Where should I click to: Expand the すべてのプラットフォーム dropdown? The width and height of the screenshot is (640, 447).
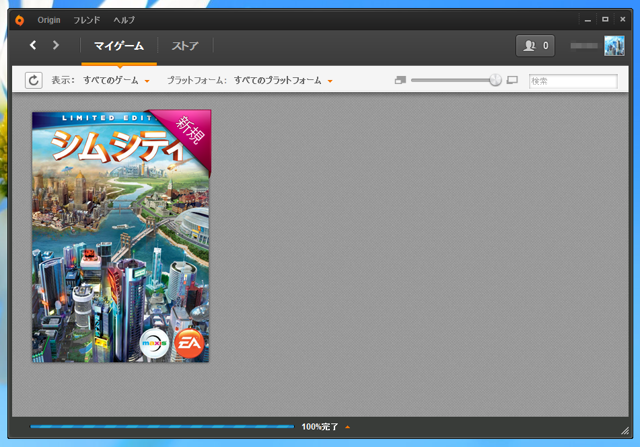(283, 80)
